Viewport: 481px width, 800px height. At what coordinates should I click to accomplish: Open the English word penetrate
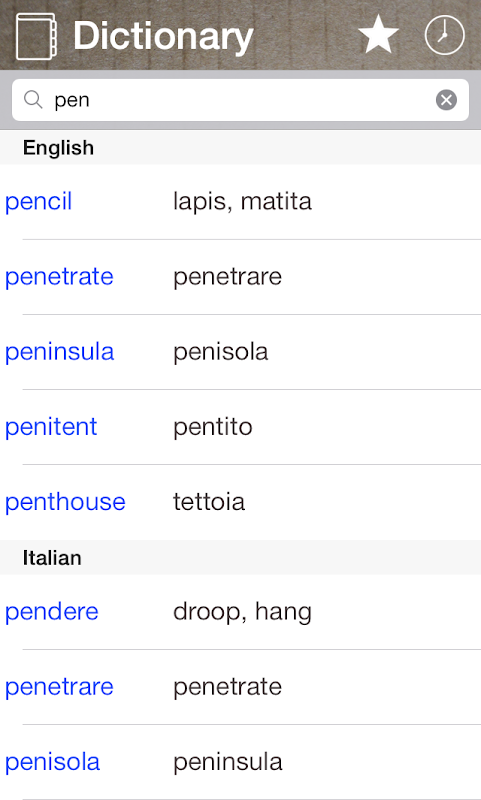click(59, 277)
